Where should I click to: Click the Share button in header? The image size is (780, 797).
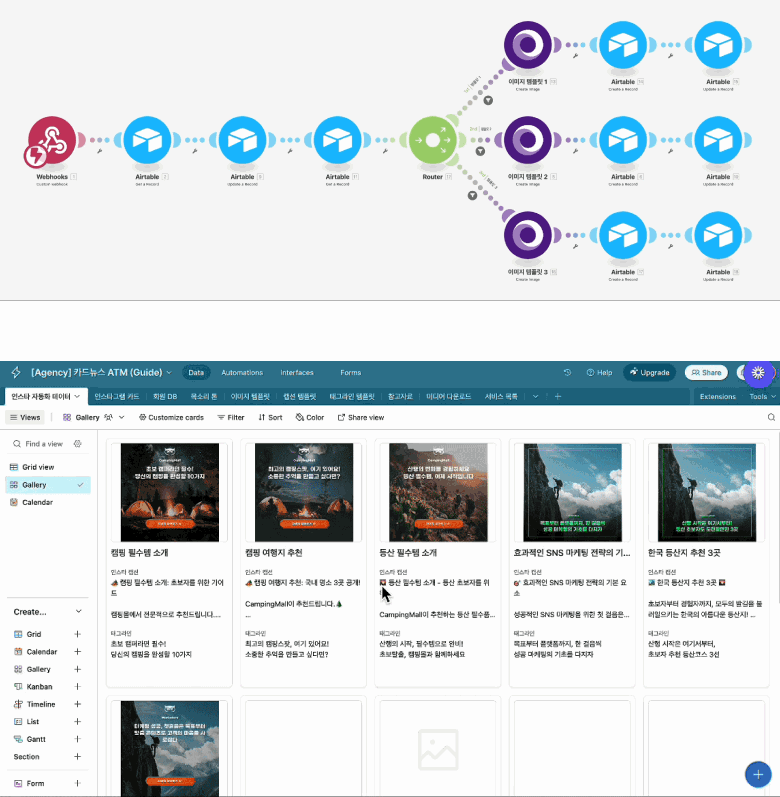(x=706, y=372)
